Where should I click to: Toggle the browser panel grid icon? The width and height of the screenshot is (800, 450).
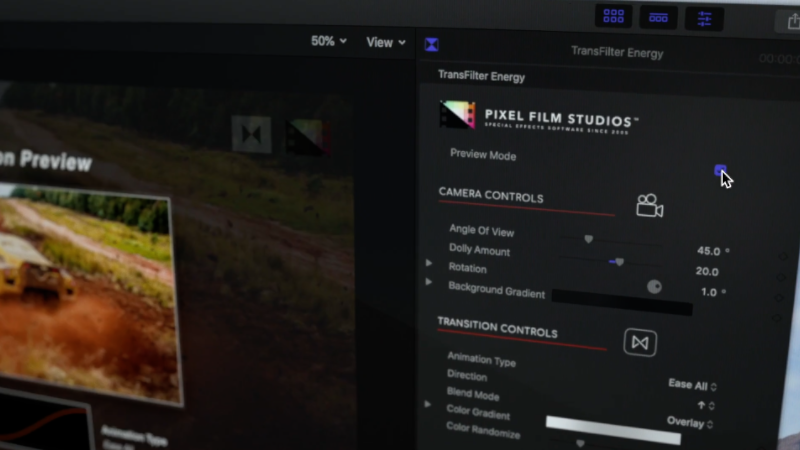tap(613, 16)
